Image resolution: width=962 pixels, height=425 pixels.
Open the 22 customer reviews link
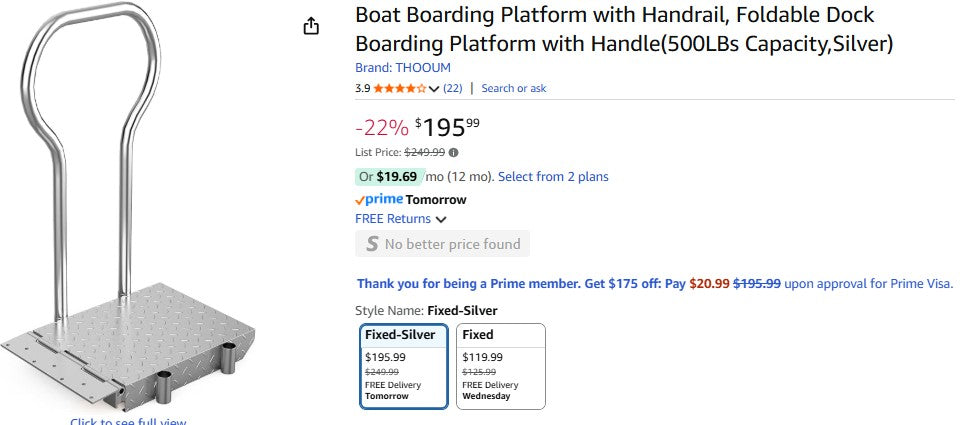pyautogui.click(x=453, y=88)
